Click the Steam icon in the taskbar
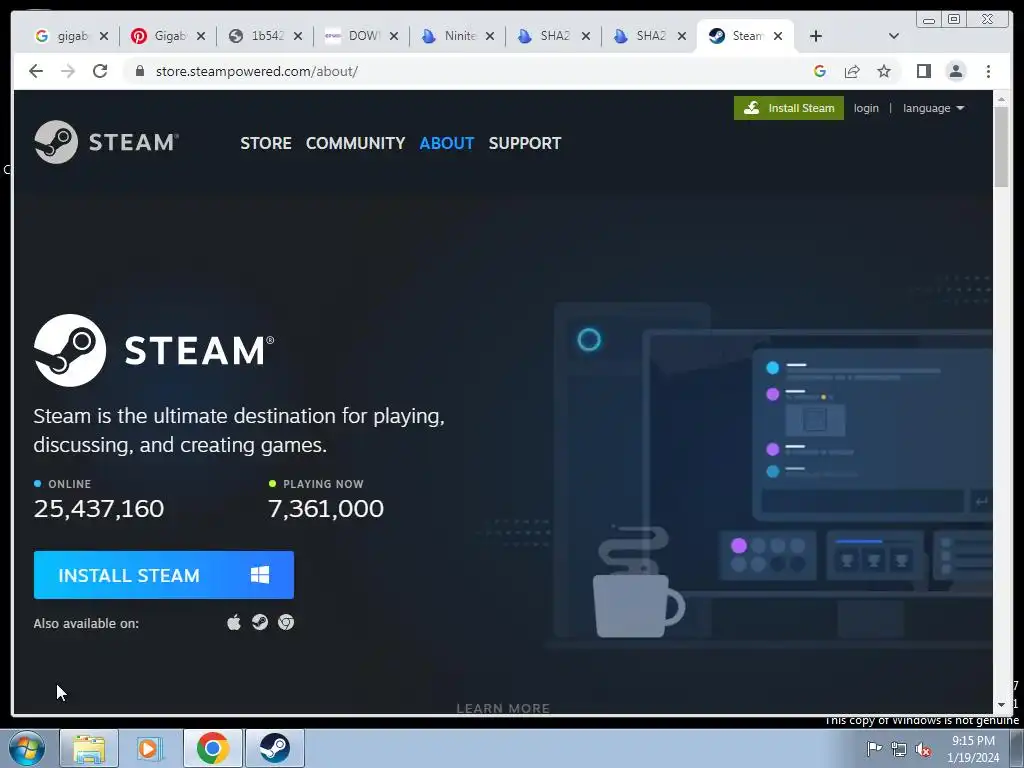This screenshot has width=1024, height=768. pos(275,748)
